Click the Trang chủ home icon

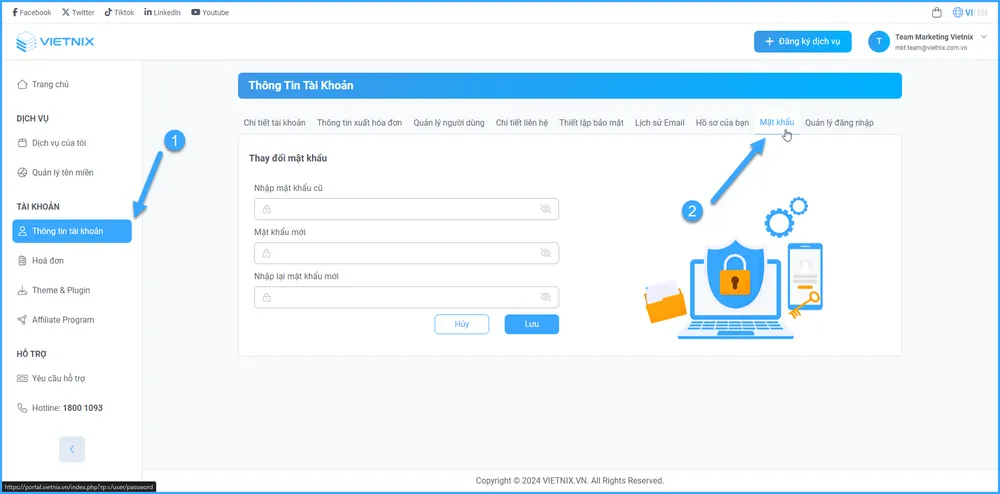tap(22, 85)
